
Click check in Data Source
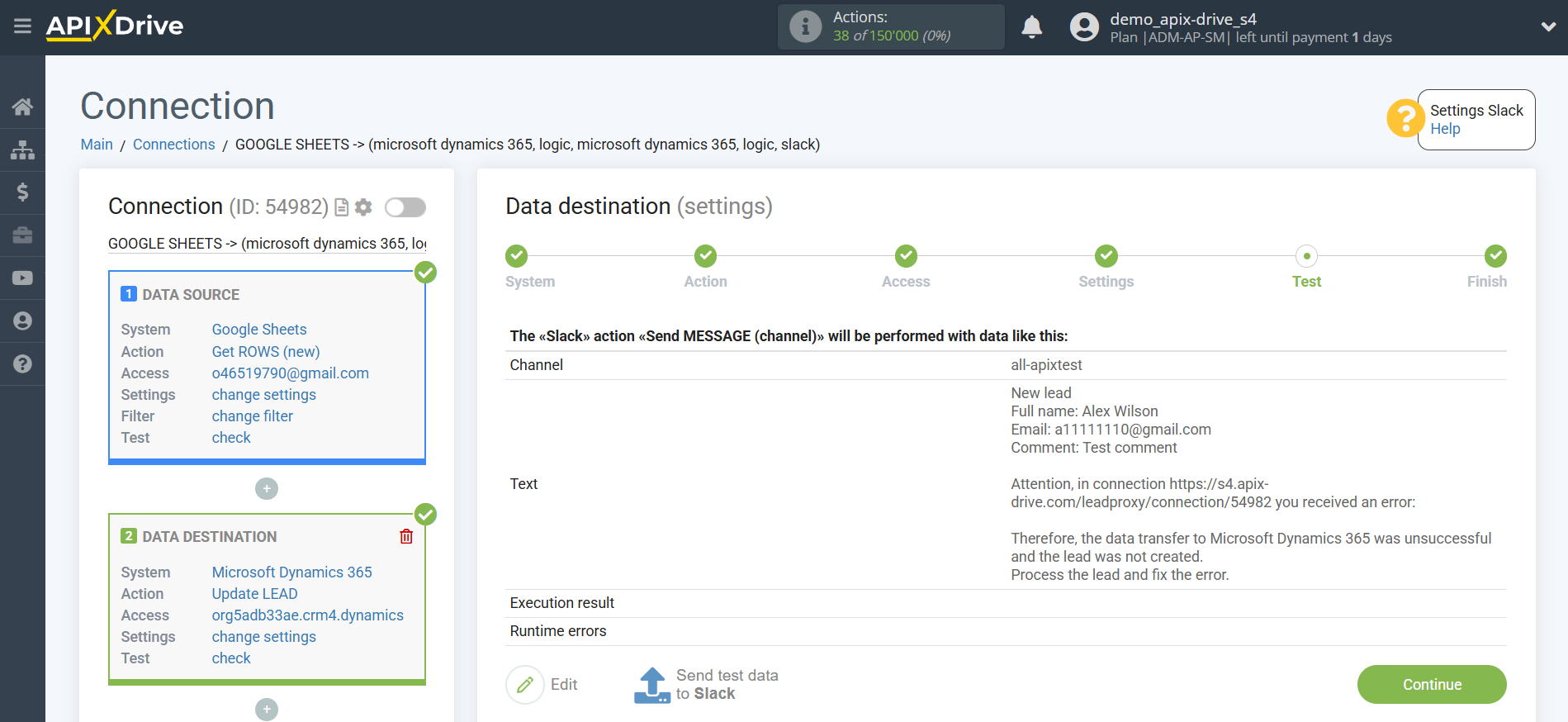click(231, 438)
